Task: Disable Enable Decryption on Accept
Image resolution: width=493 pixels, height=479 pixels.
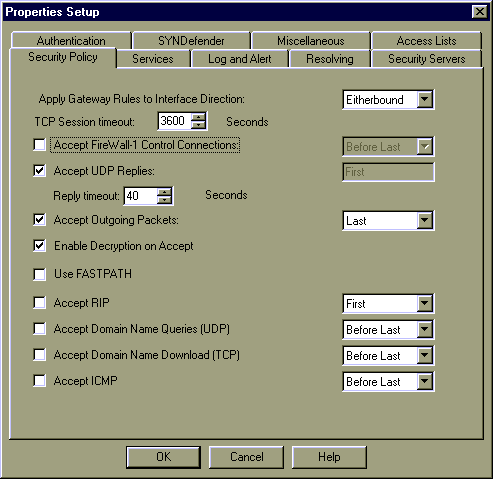Action: coord(40,246)
